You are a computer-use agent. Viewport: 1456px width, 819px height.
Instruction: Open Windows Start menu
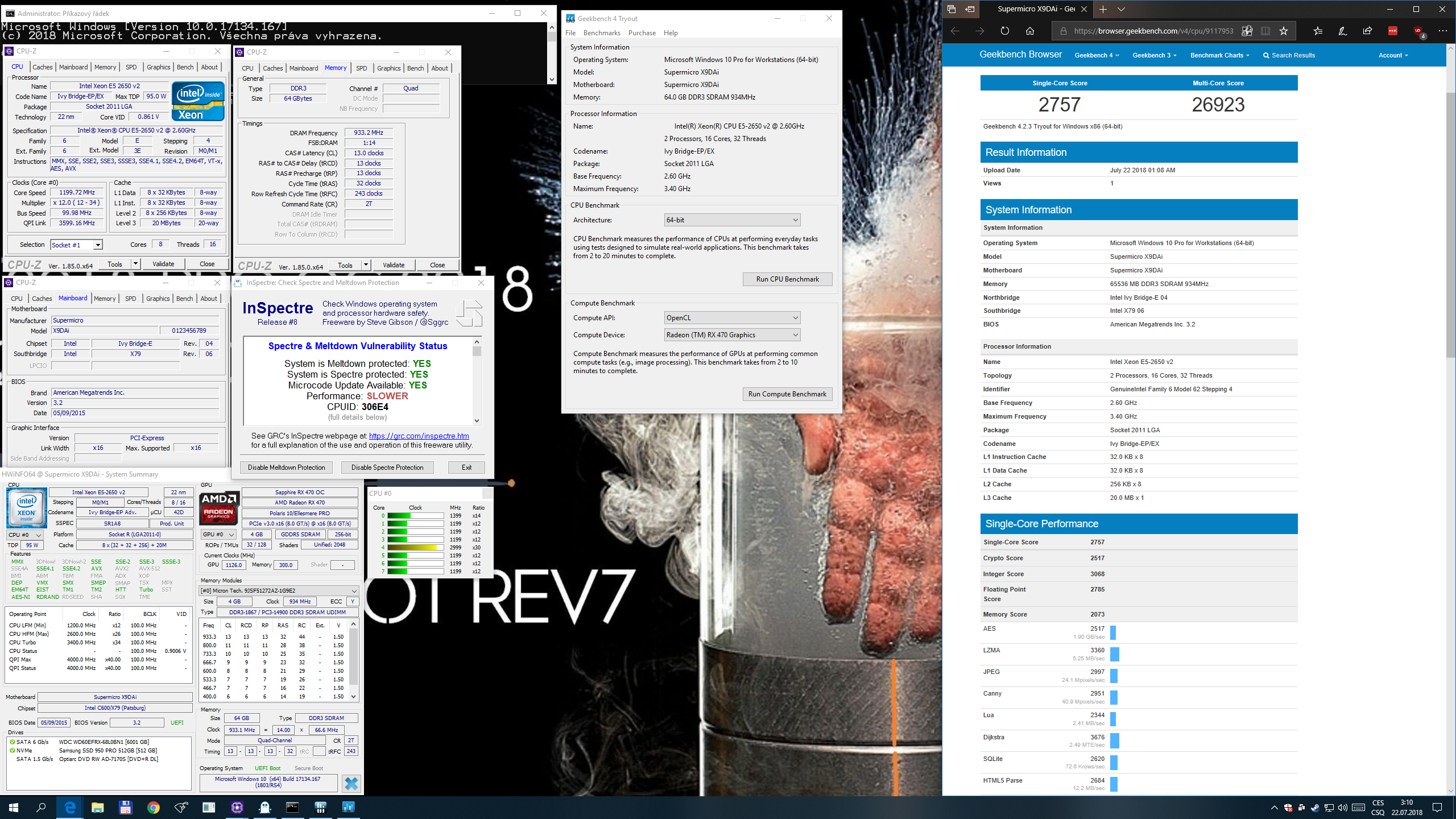14,807
